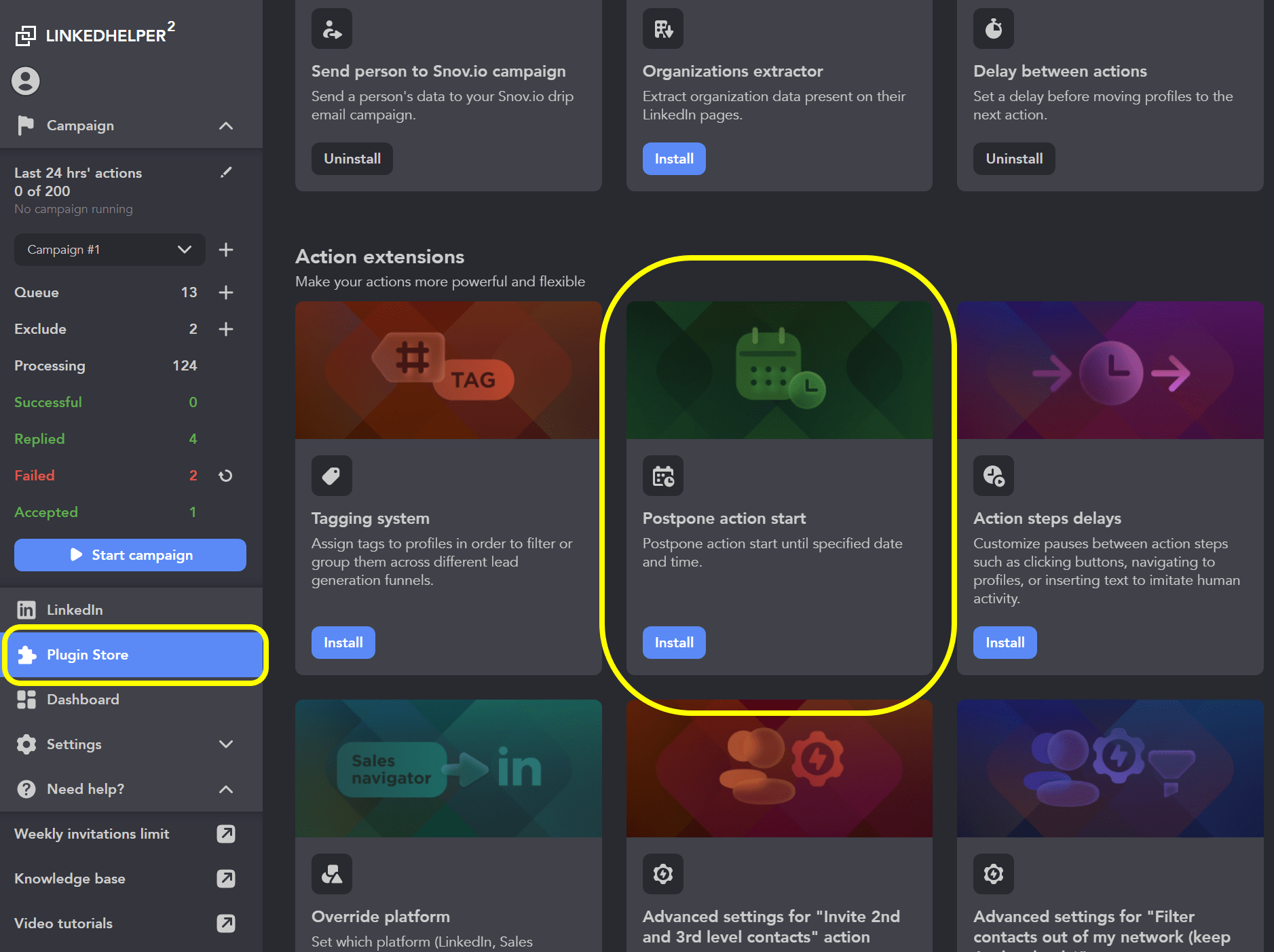This screenshot has height=952, width=1274.
Task: Retry failed profiles using the refresh icon
Action: [225, 476]
